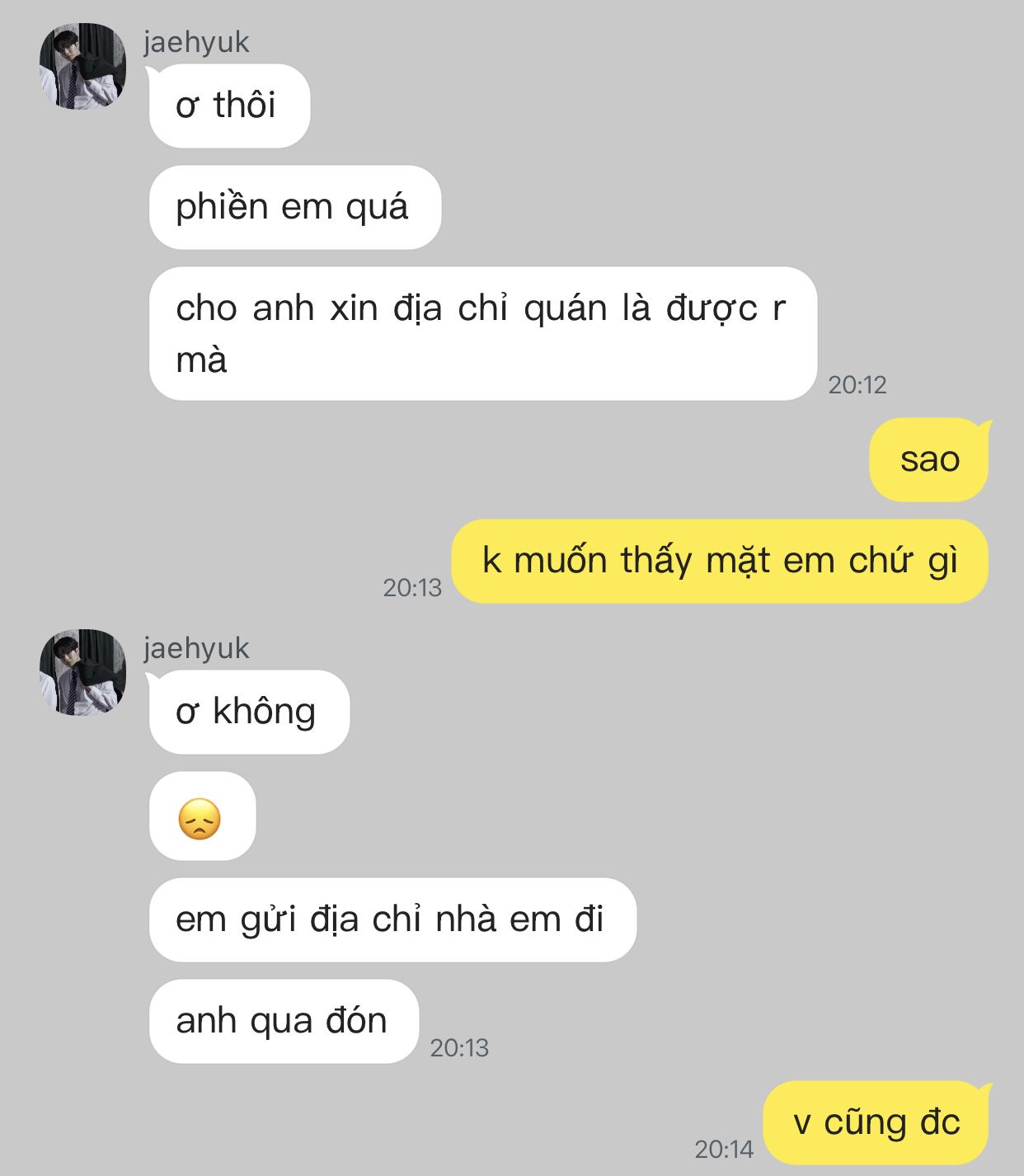This screenshot has height=1176, width=1024.
Task: Click the word "mà" on the second line
Action: [201, 360]
